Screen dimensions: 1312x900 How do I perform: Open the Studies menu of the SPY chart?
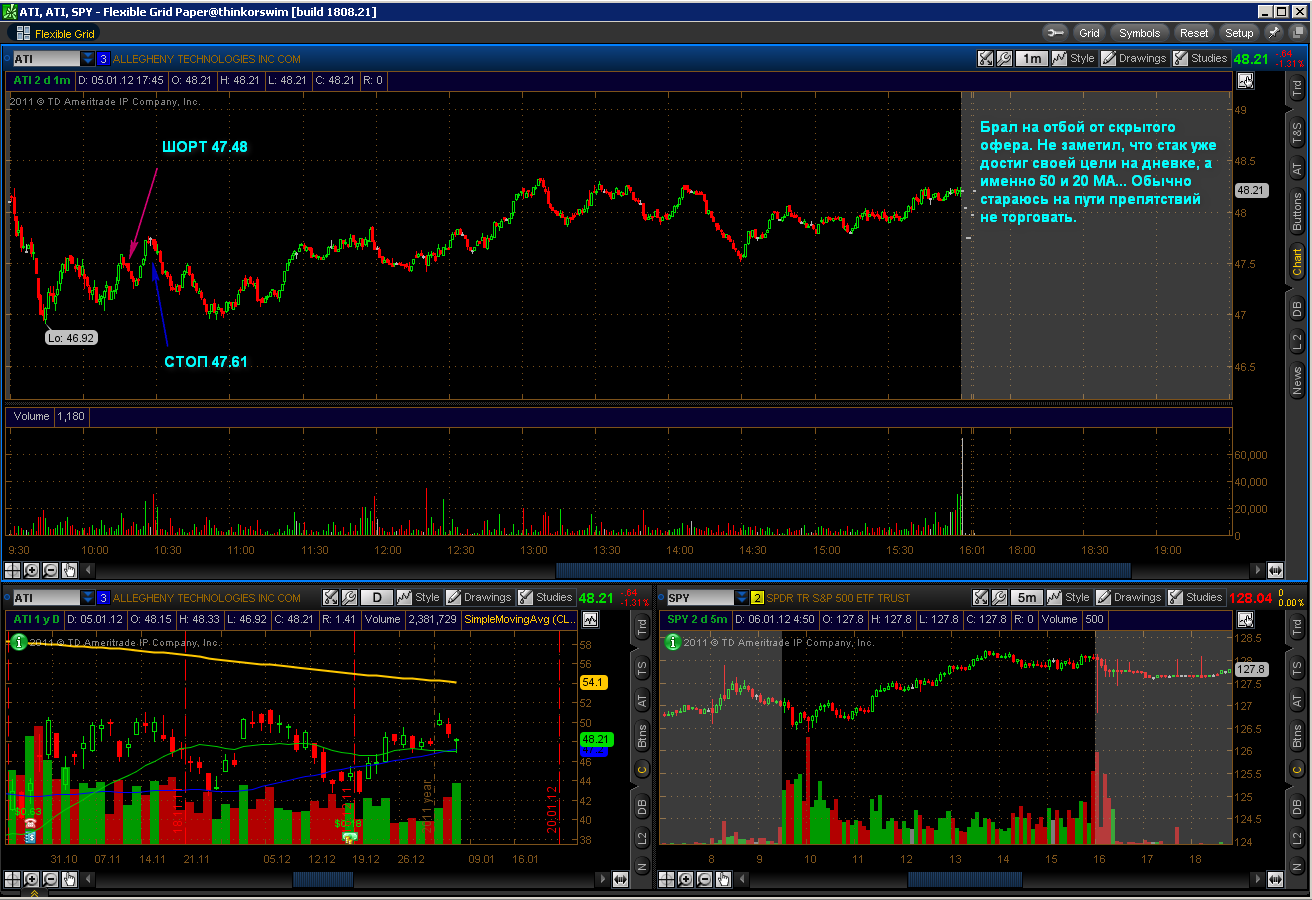1195,598
